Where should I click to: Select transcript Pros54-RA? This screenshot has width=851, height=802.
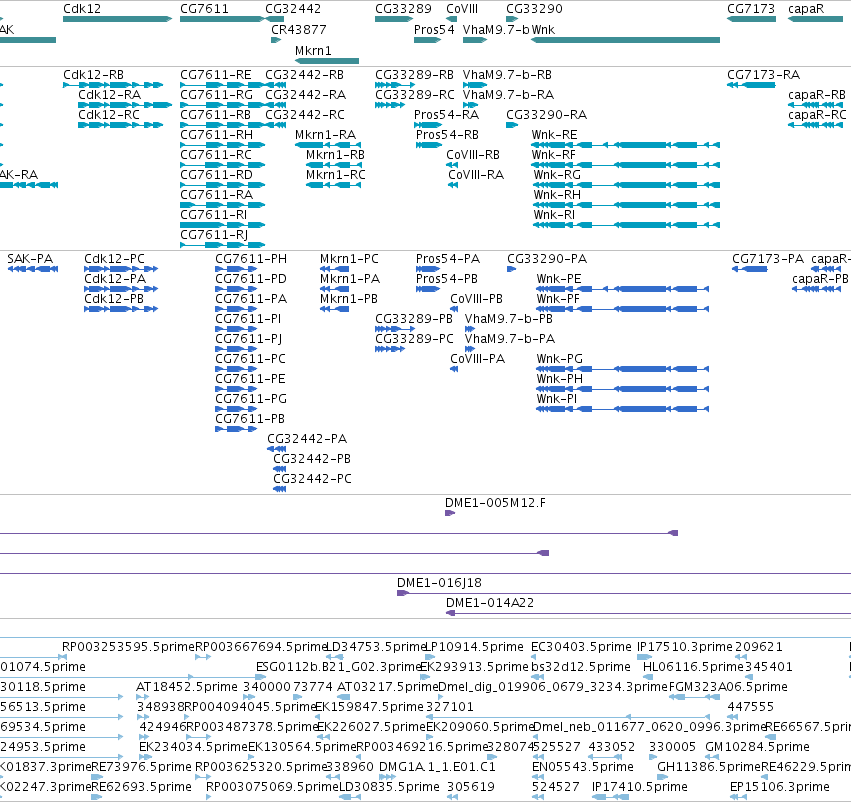pyautogui.click(x=447, y=114)
